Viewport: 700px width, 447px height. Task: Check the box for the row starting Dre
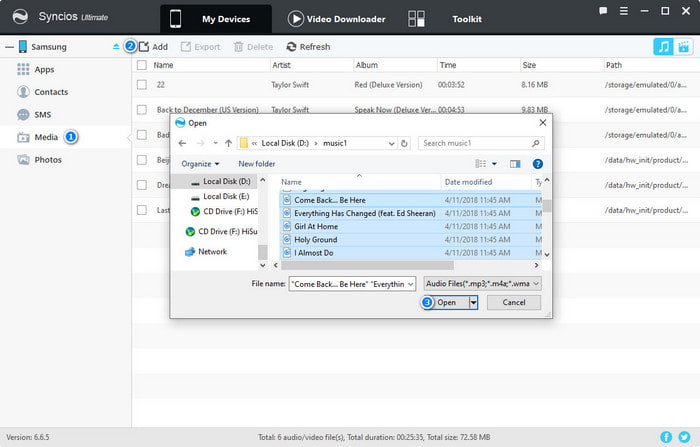click(142, 184)
